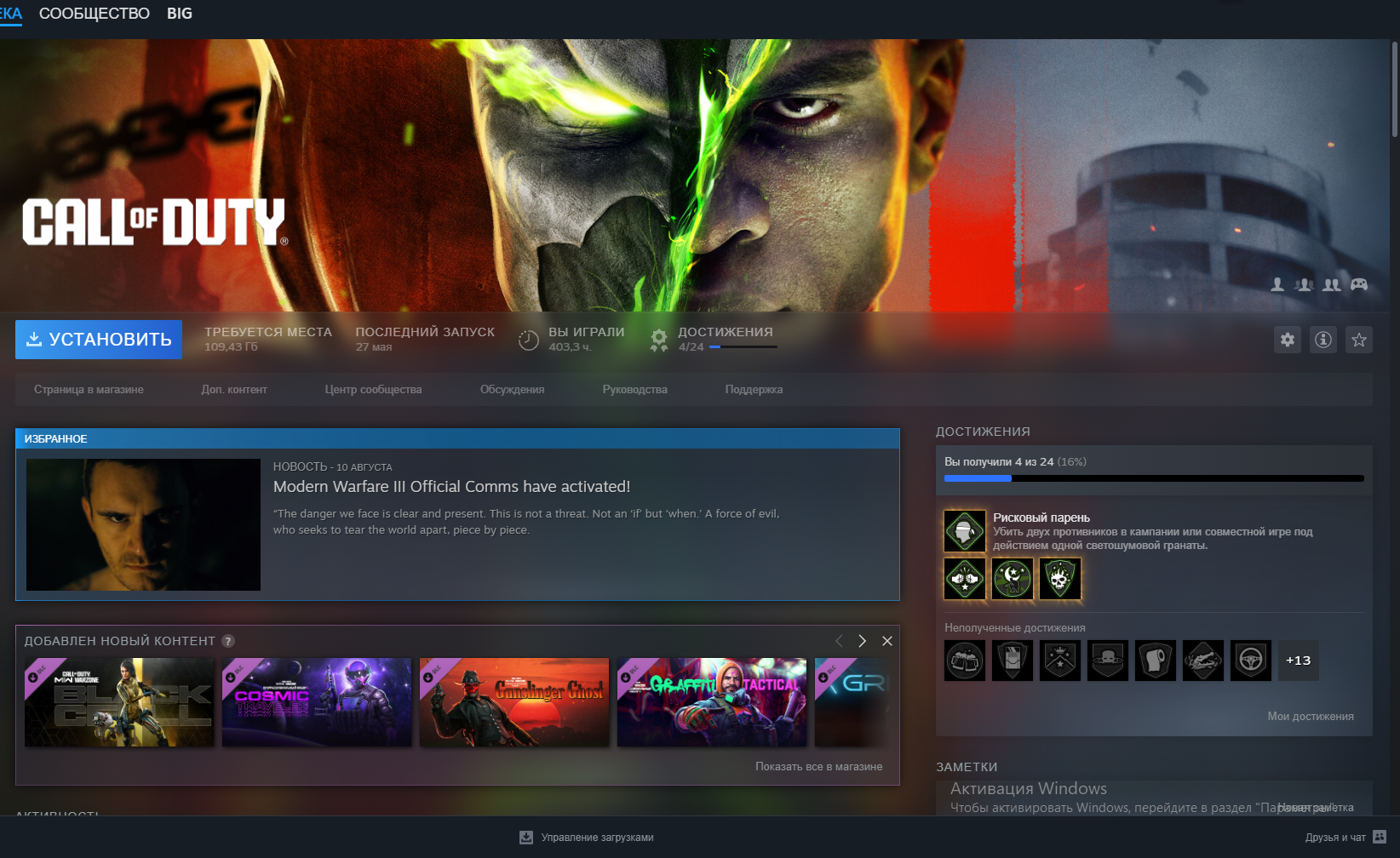Click ТРЕБУЕТСЯ МЕСТА 109,43 ГБ stat

coord(268,339)
